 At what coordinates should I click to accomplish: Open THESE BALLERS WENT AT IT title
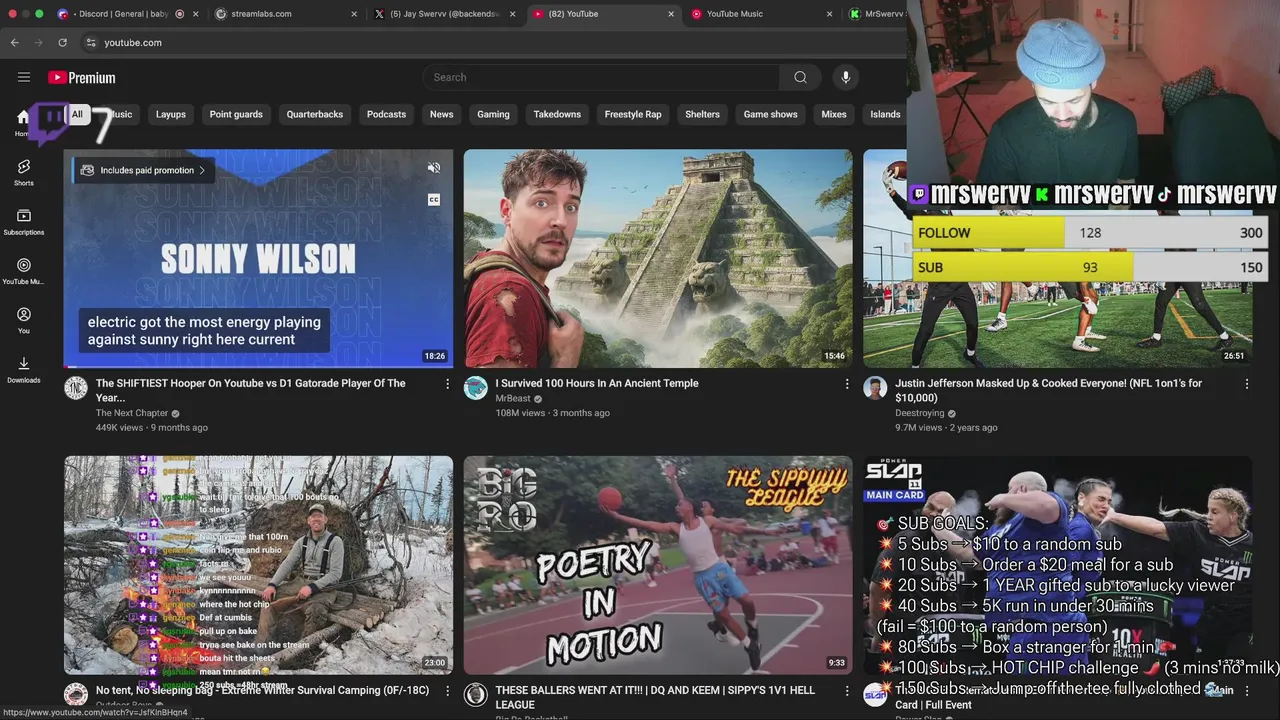click(x=655, y=697)
